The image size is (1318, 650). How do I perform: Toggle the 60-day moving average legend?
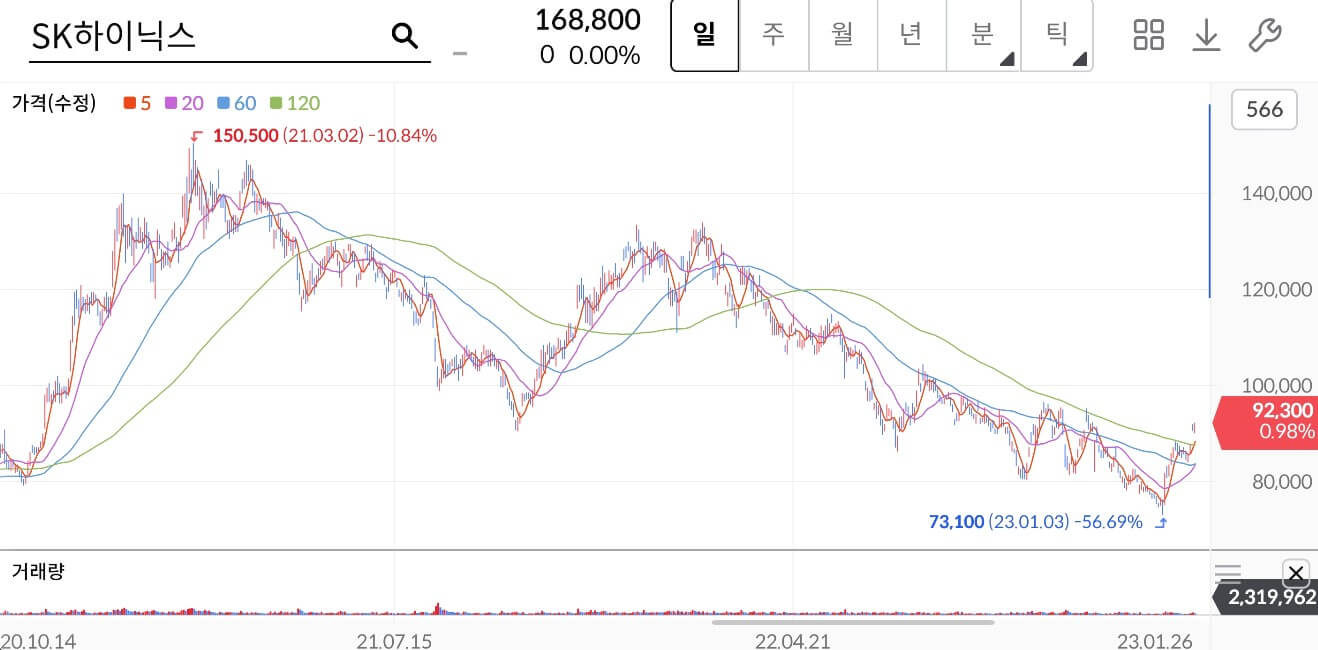[236, 103]
